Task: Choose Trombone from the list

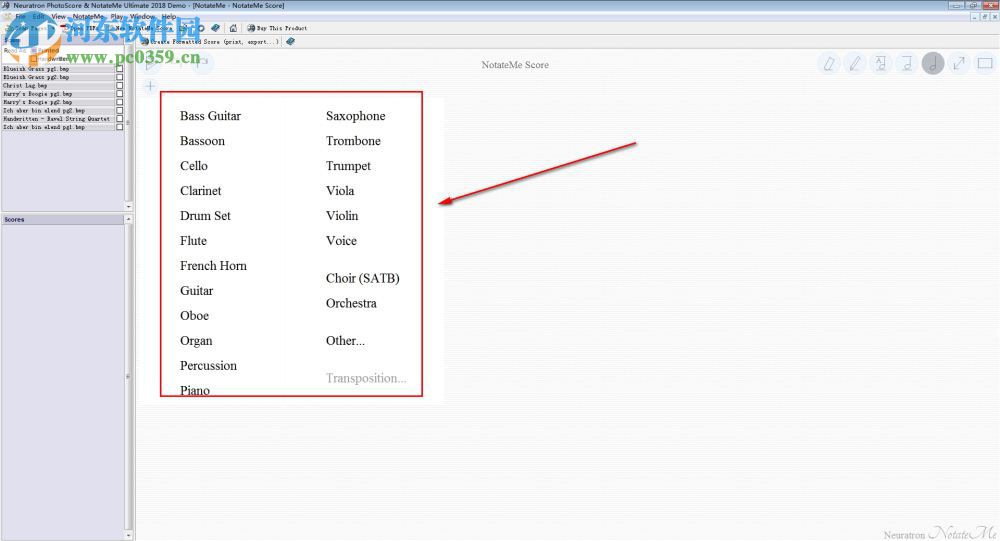Action: [353, 141]
